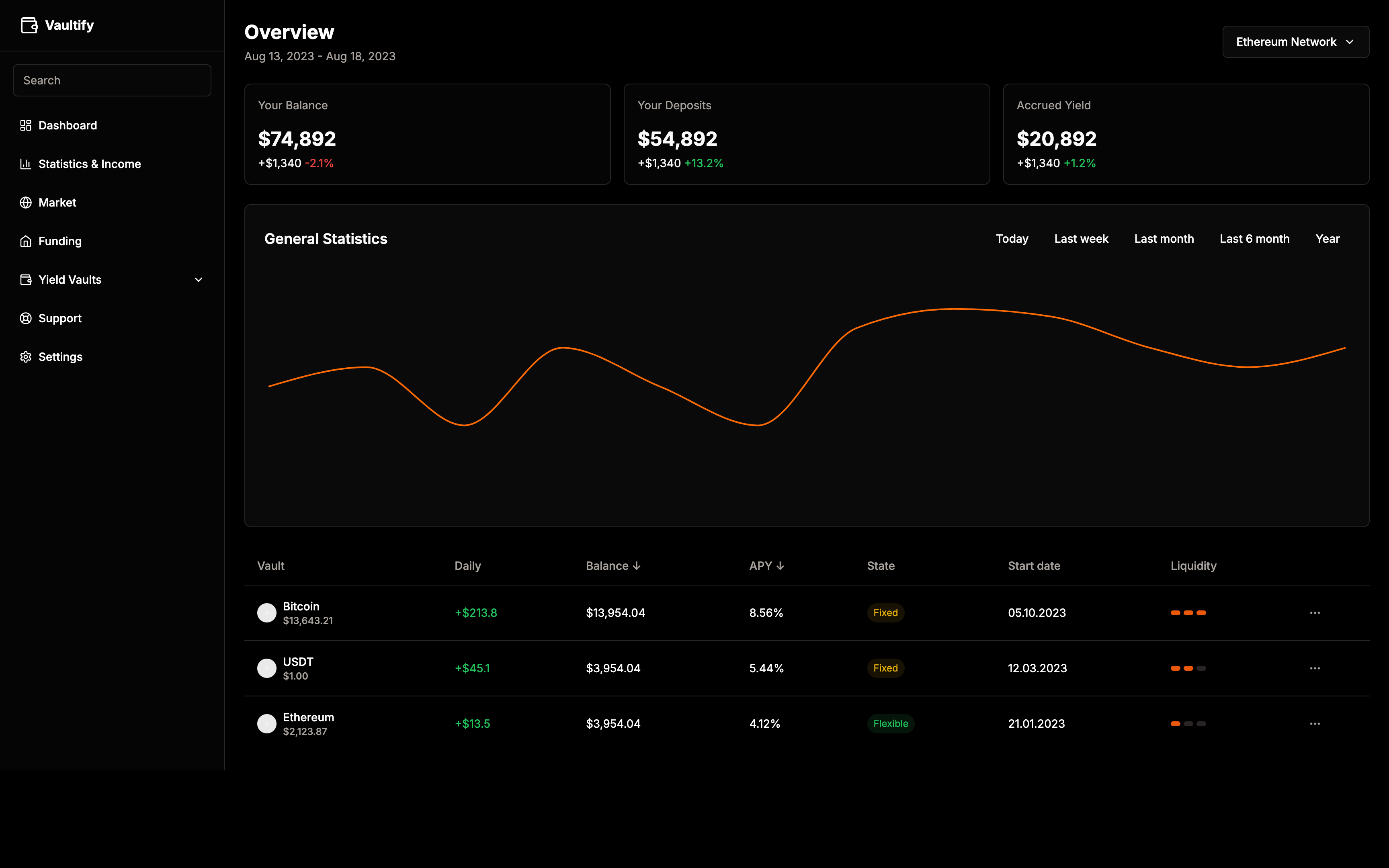The image size is (1389, 868).
Task: Open options menu for the Bitcoin vault row
Action: click(x=1315, y=612)
